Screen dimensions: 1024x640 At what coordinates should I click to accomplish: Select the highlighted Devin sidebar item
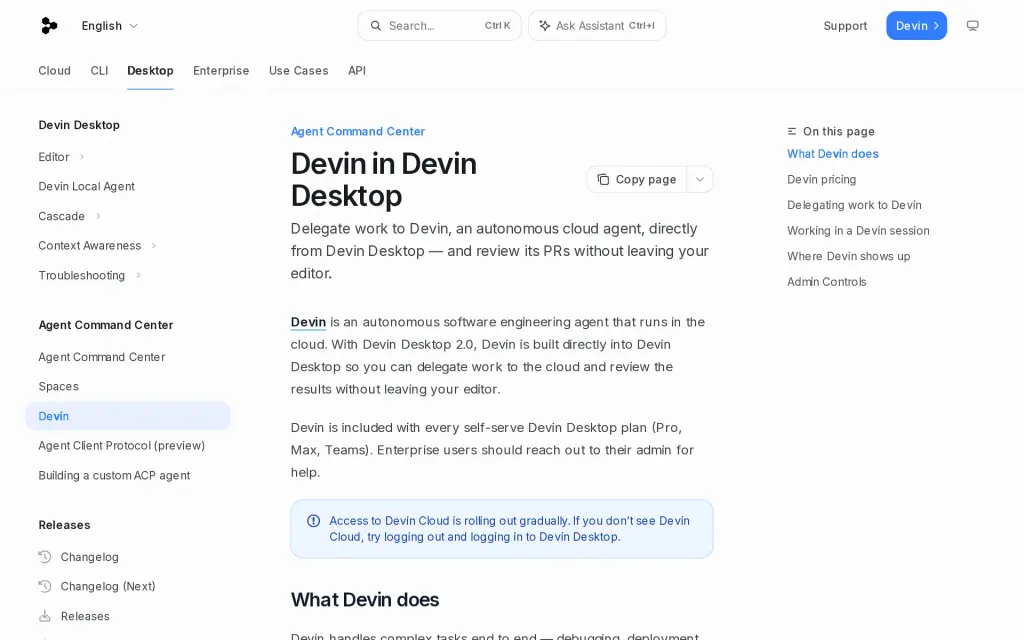(x=128, y=416)
